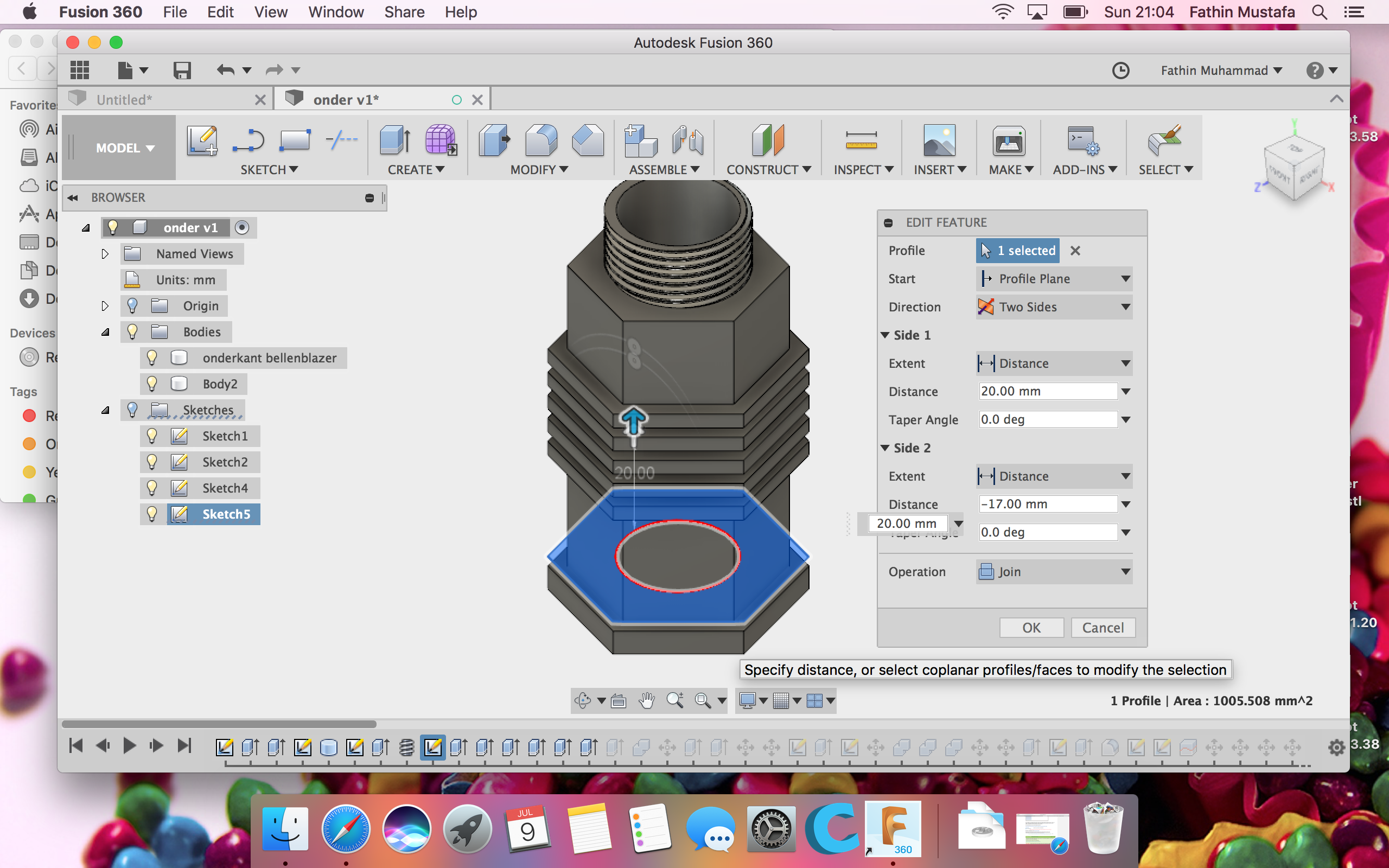Click the Midplane construct icon
1389x868 pixels.
click(768, 141)
